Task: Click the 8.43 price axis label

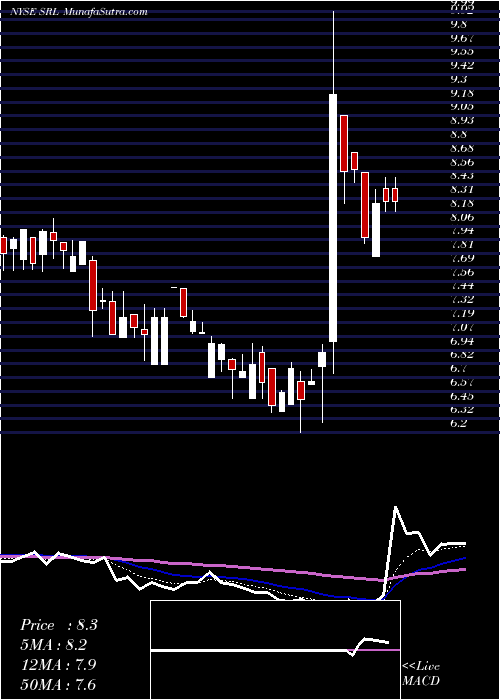Action: click(x=462, y=175)
